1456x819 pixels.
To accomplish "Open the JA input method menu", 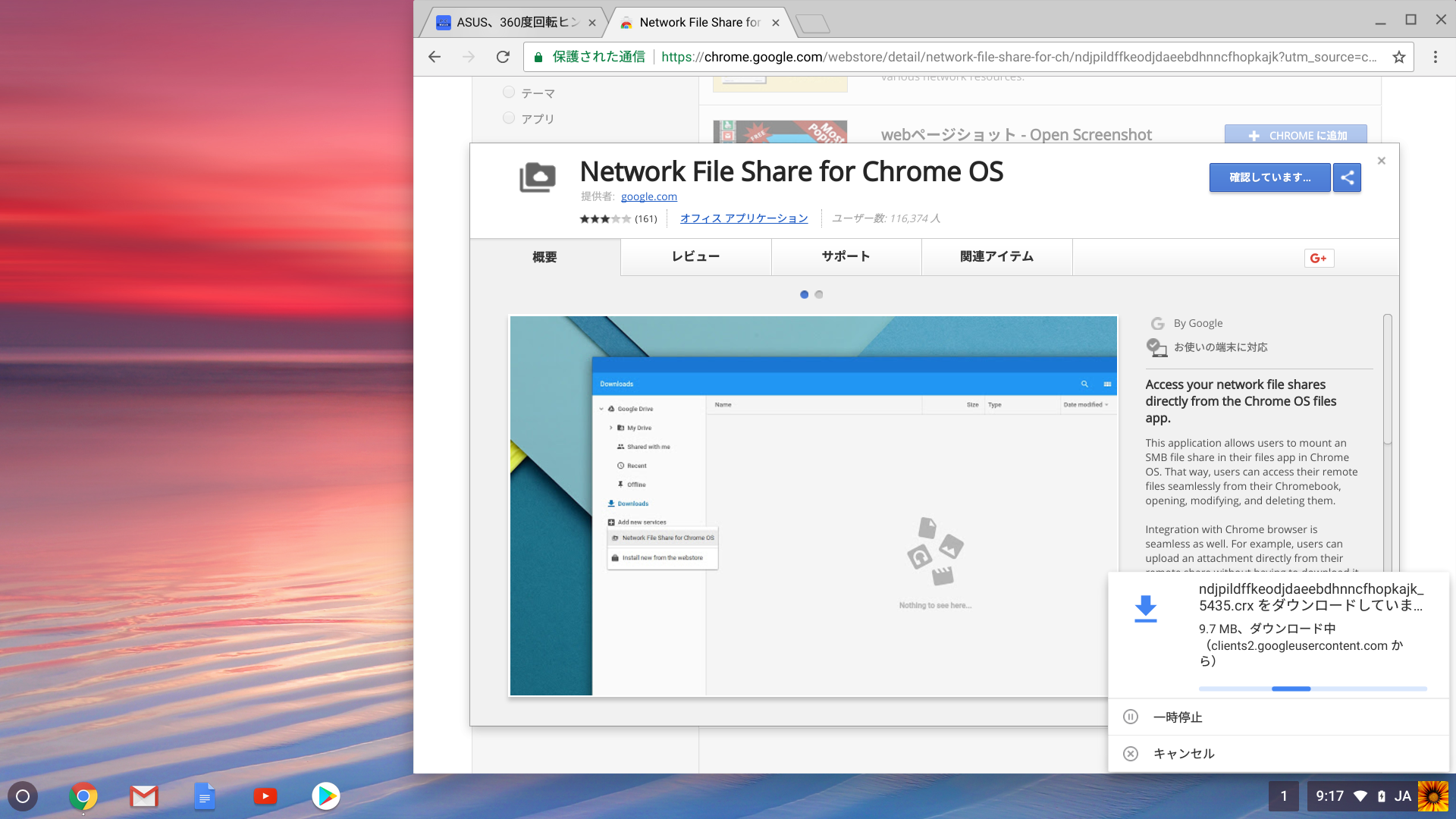I will pos(1402,796).
